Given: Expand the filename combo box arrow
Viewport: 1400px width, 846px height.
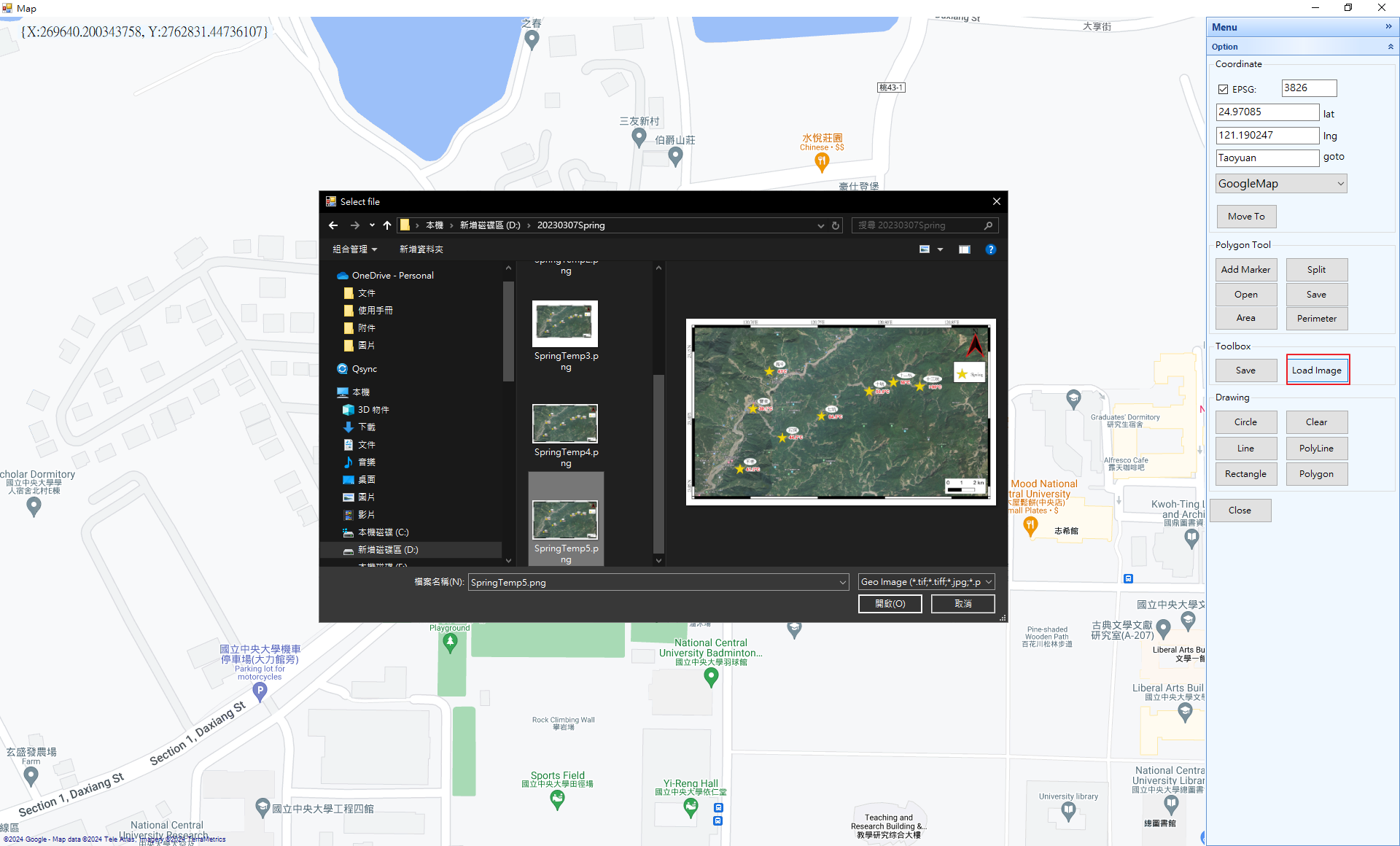Looking at the screenshot, I should click(843, 582).
